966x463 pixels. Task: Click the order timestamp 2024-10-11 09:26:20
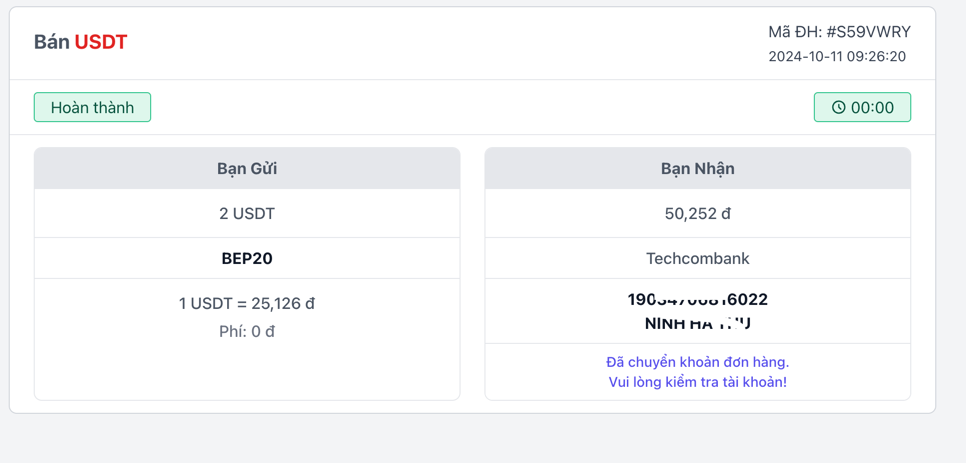(837, 57)
